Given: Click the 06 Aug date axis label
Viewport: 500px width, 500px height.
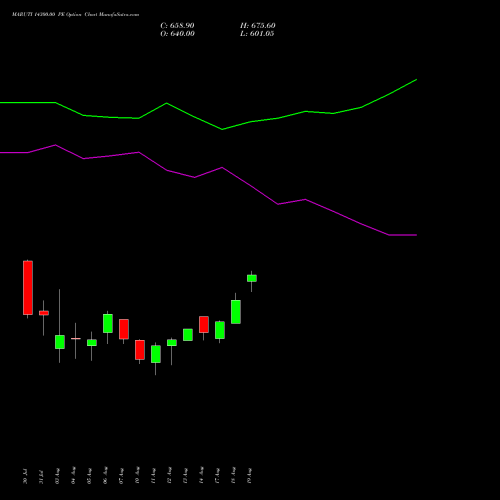Looking at the screenshot, I should click(x=106, y=476).
